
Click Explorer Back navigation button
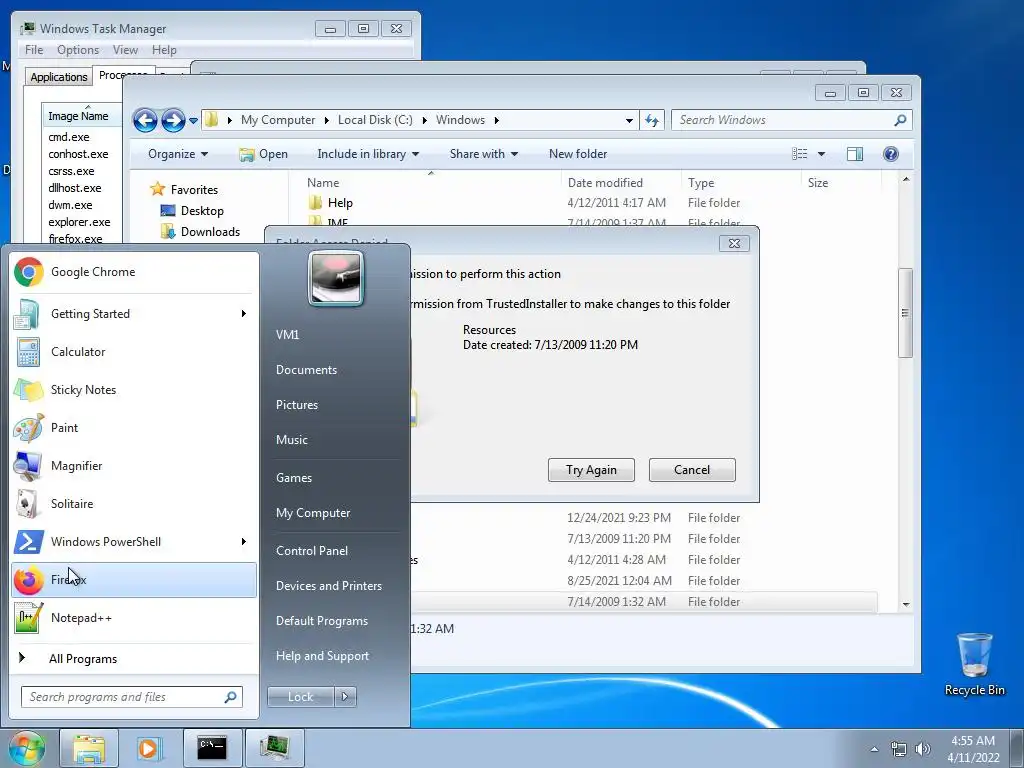145,120
